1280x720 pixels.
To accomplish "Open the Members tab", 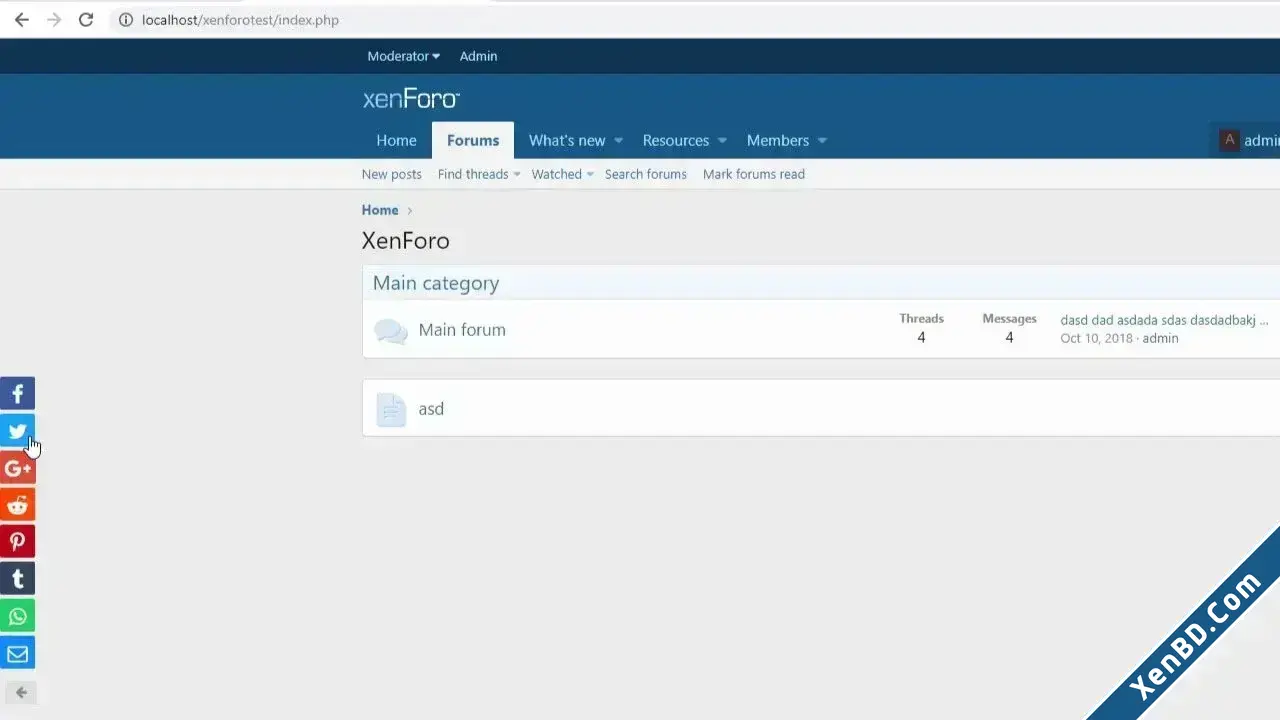I will pyautogui.click(x=778, y=141).
